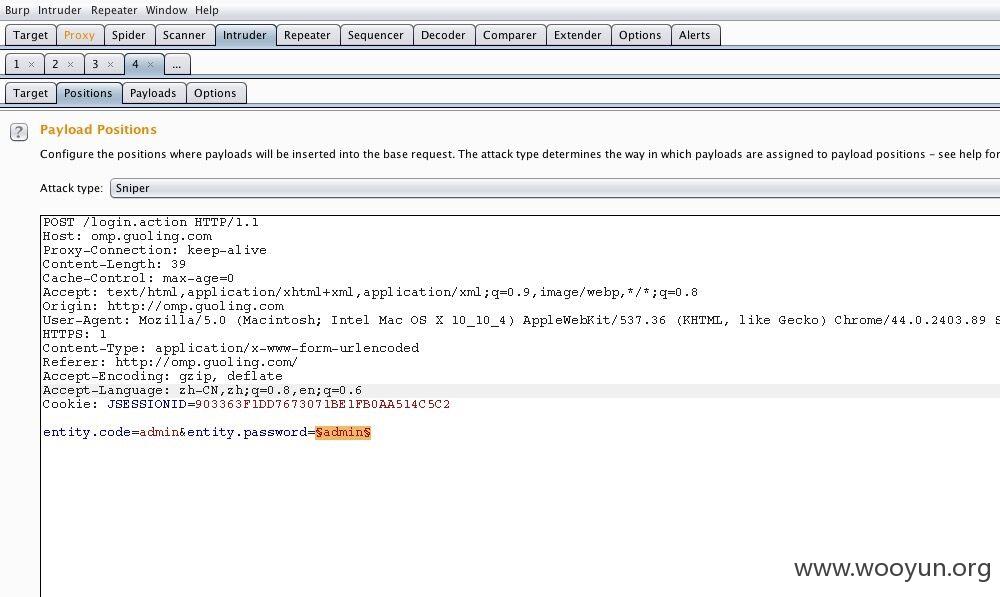Image resolution: width=1000 pixels, height=597 pixels.
Task: Switch to the main Target tab
Action: 31,35
